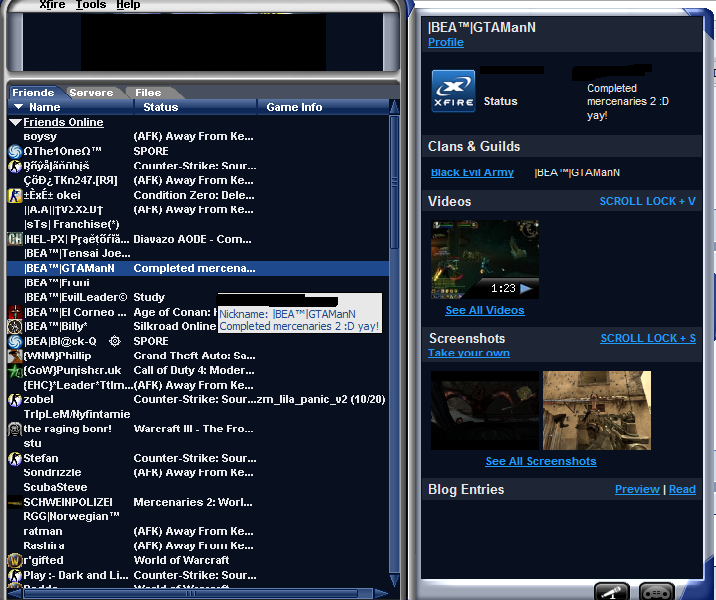The width and height of the screenshot is (716, 600).
Task: Click Call of Duty icon beside {GoW}Punisher.uk
Action: pos(15,370)
